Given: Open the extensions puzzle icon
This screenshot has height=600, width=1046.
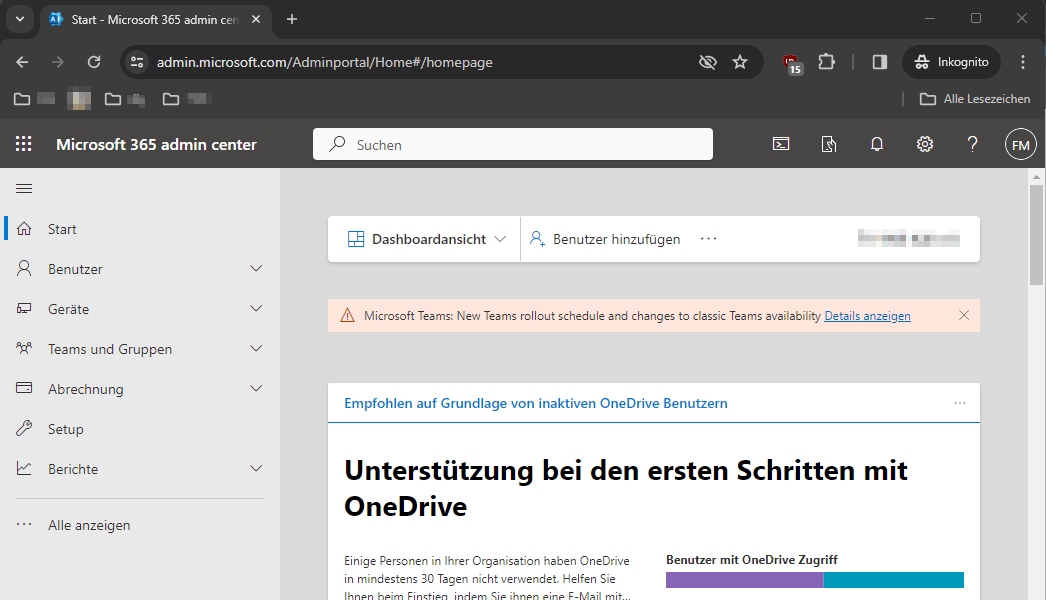Looking at the screenshot, I should [827, 62].
